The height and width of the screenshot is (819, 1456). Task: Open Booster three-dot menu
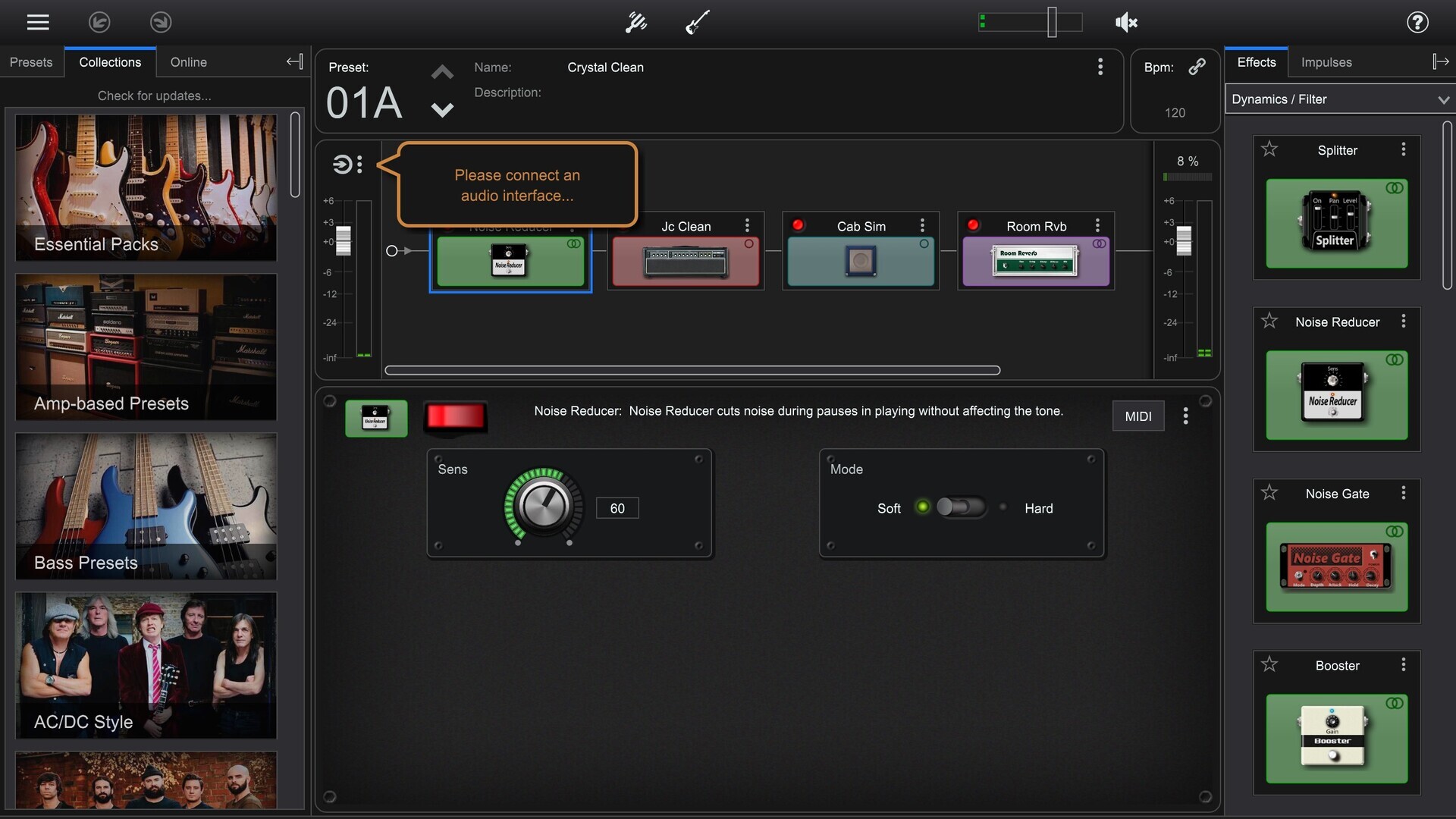(x=1404, y=665)
